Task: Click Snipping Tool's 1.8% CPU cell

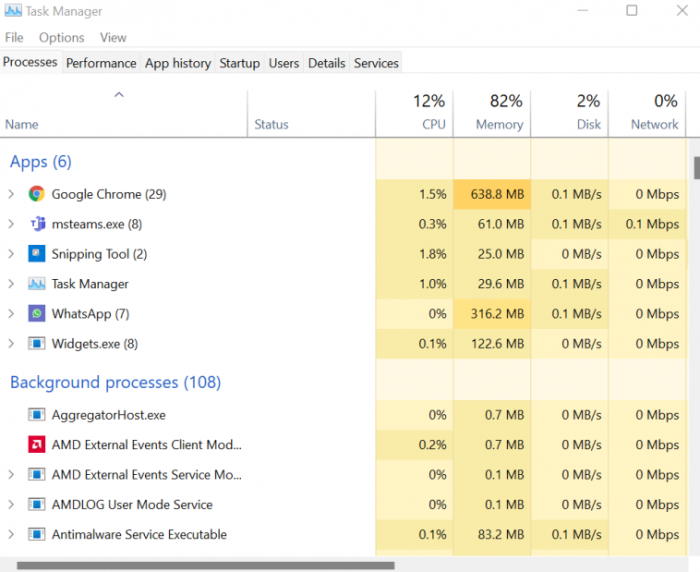Action: (x=414, y=254)
